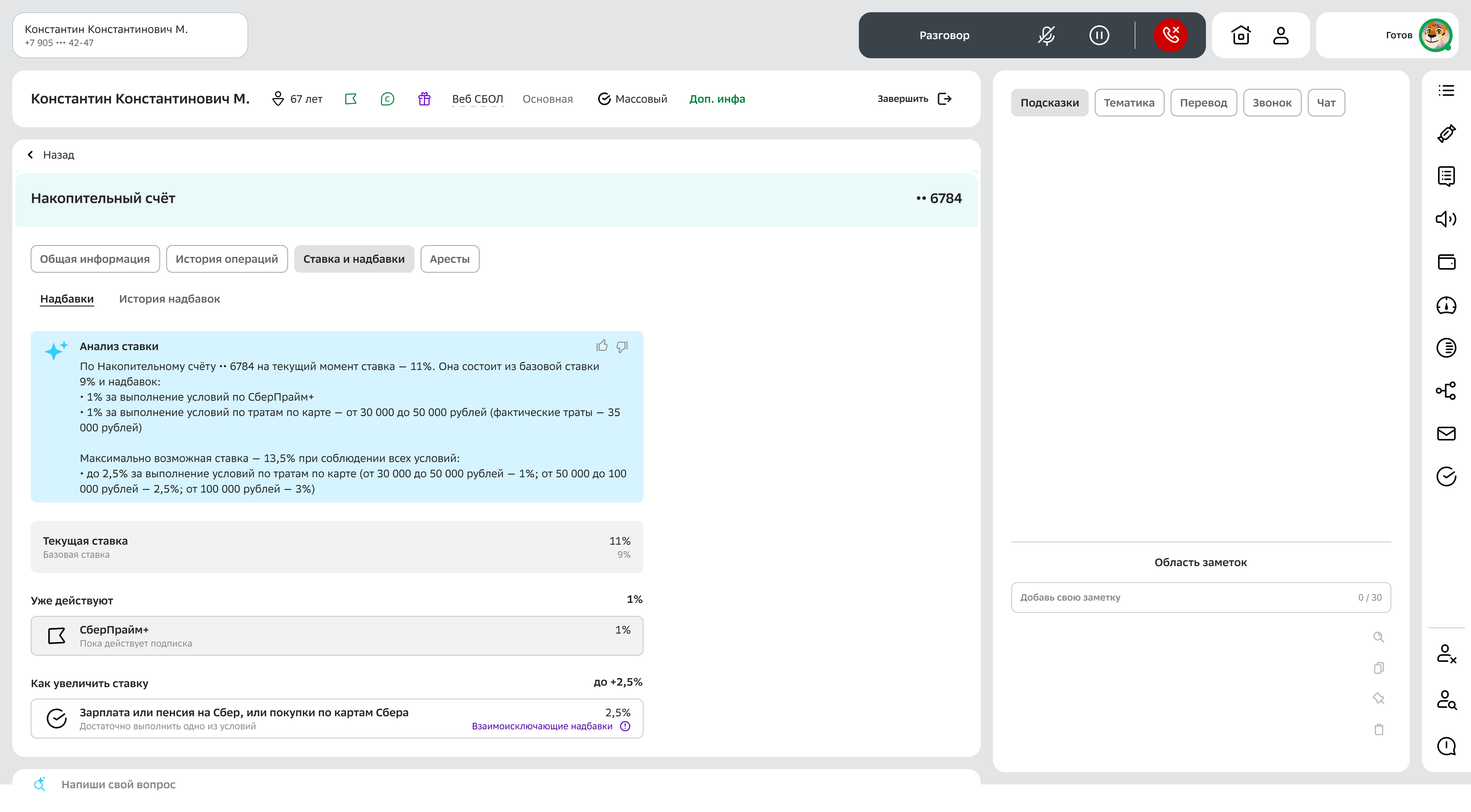
Task: Open the home icon
Action: (1241, 35)
